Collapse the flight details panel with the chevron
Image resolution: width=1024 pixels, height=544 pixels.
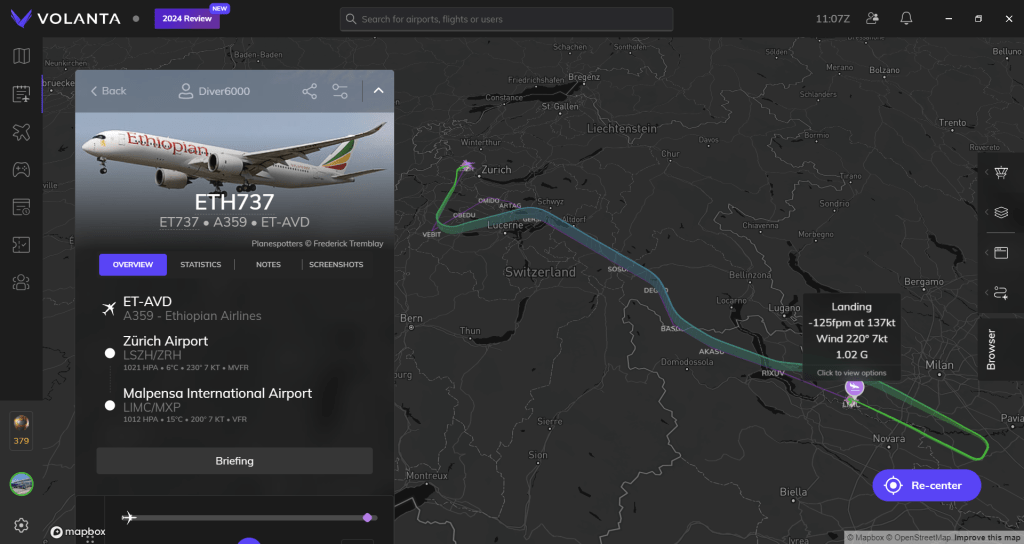(x=378, y=91)
